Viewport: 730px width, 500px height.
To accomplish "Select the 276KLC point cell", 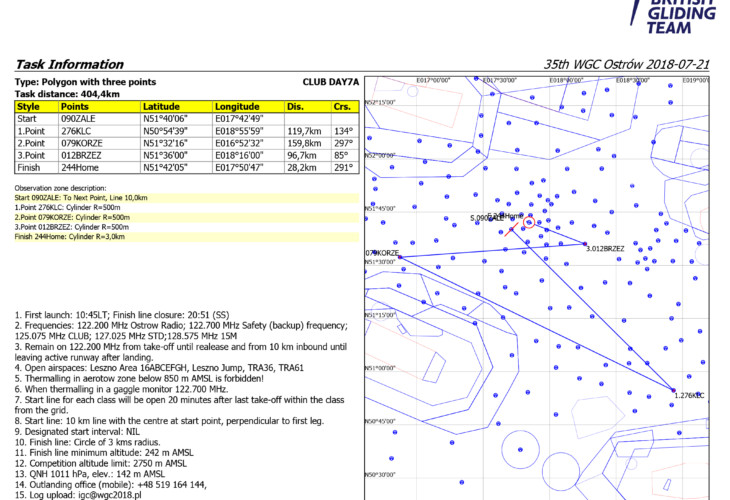I will point(77,130).
